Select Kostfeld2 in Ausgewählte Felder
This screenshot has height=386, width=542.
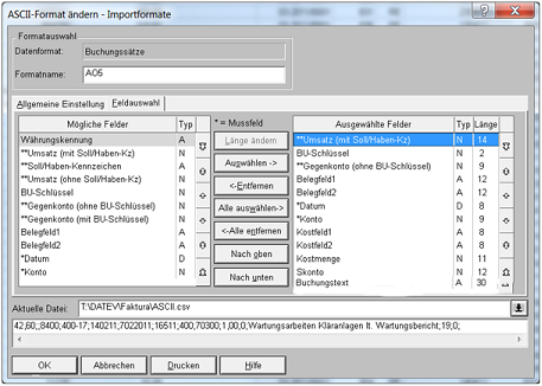(396, 245)
